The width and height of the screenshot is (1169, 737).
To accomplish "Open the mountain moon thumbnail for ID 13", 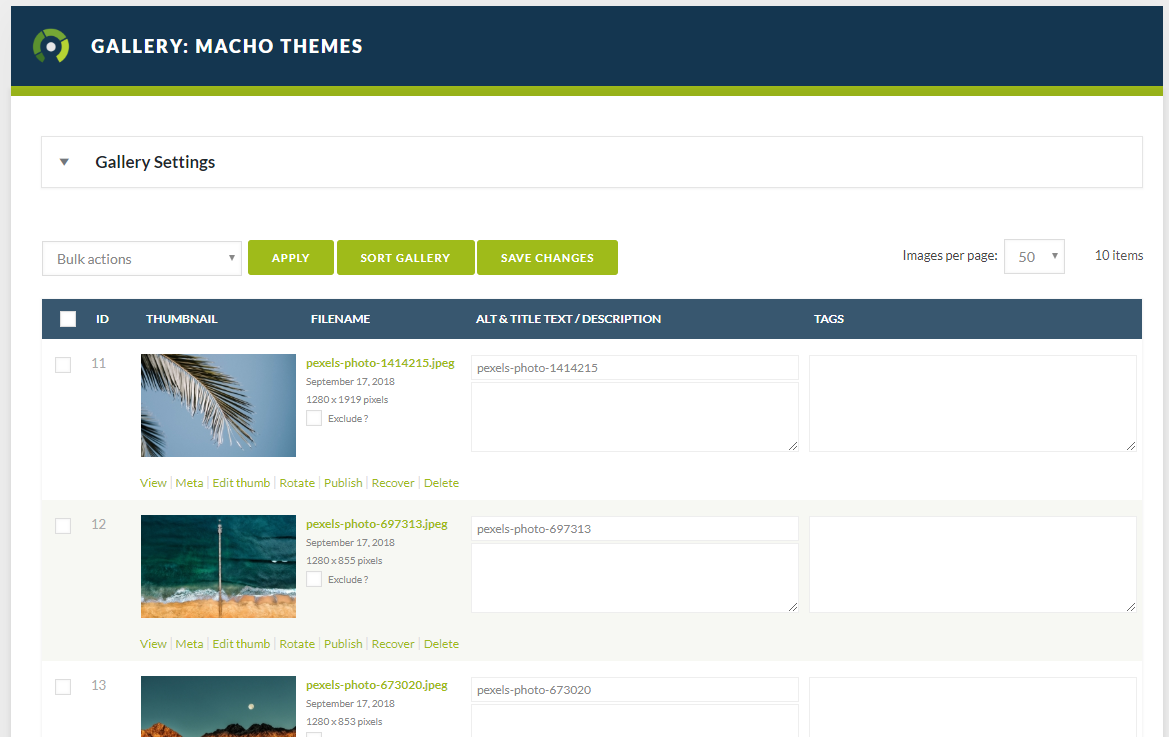I will tap(218, 706).
